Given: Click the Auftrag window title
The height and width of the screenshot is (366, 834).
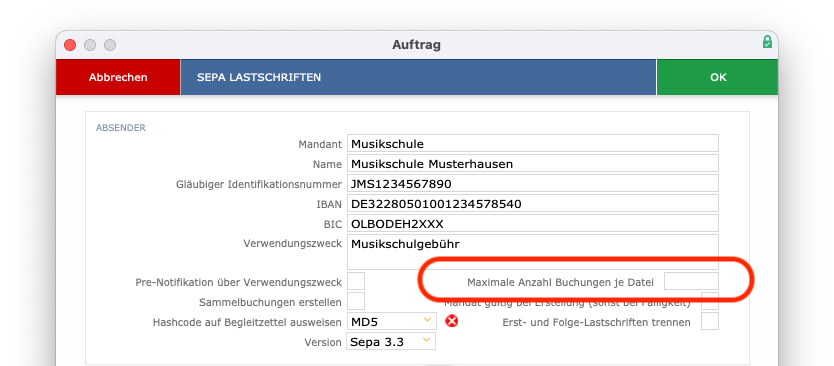Looking at the screenshot, I should coord(416,45).
